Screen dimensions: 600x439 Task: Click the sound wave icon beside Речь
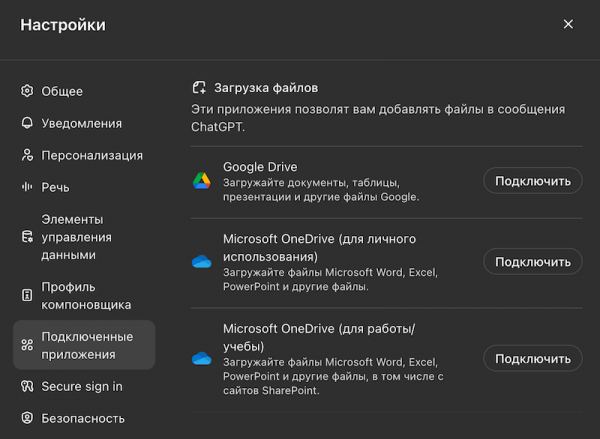(27, 187)
